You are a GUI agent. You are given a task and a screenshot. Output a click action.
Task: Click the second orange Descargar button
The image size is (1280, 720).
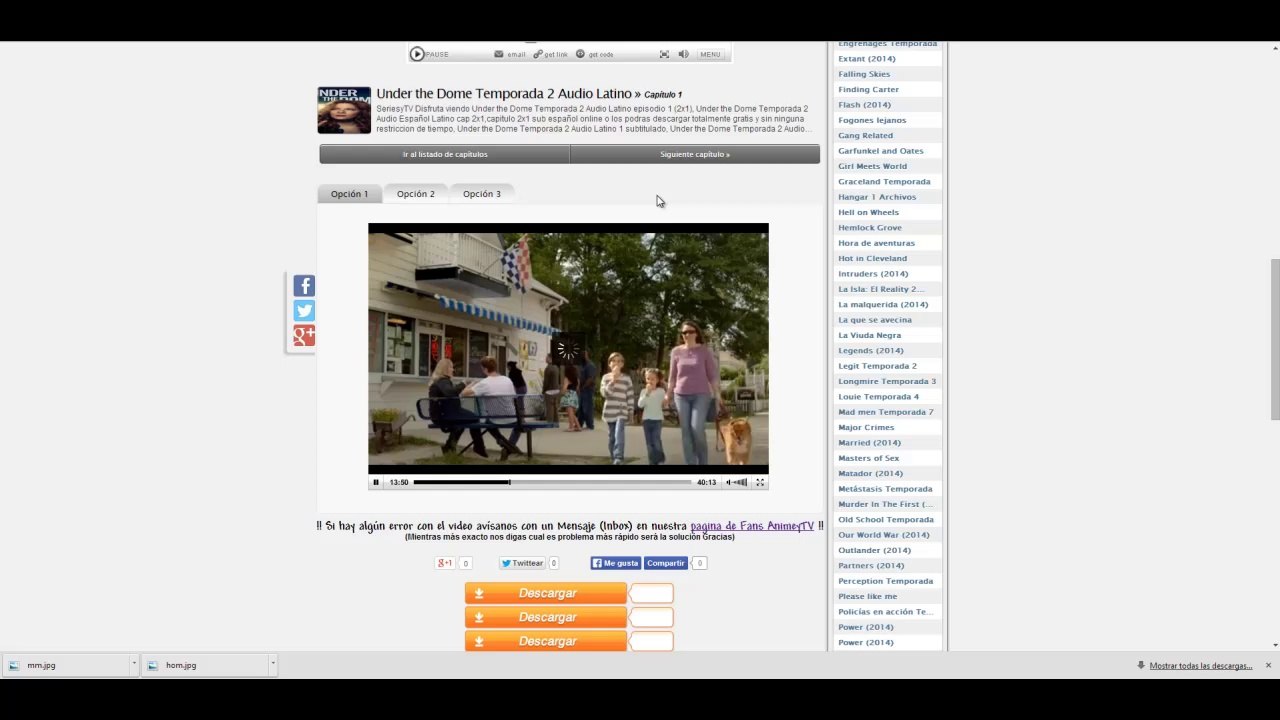(x=546, y=617)
